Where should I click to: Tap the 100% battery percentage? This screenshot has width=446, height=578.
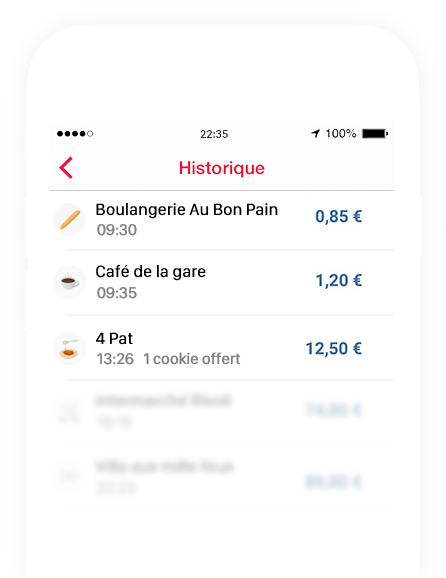341,133
